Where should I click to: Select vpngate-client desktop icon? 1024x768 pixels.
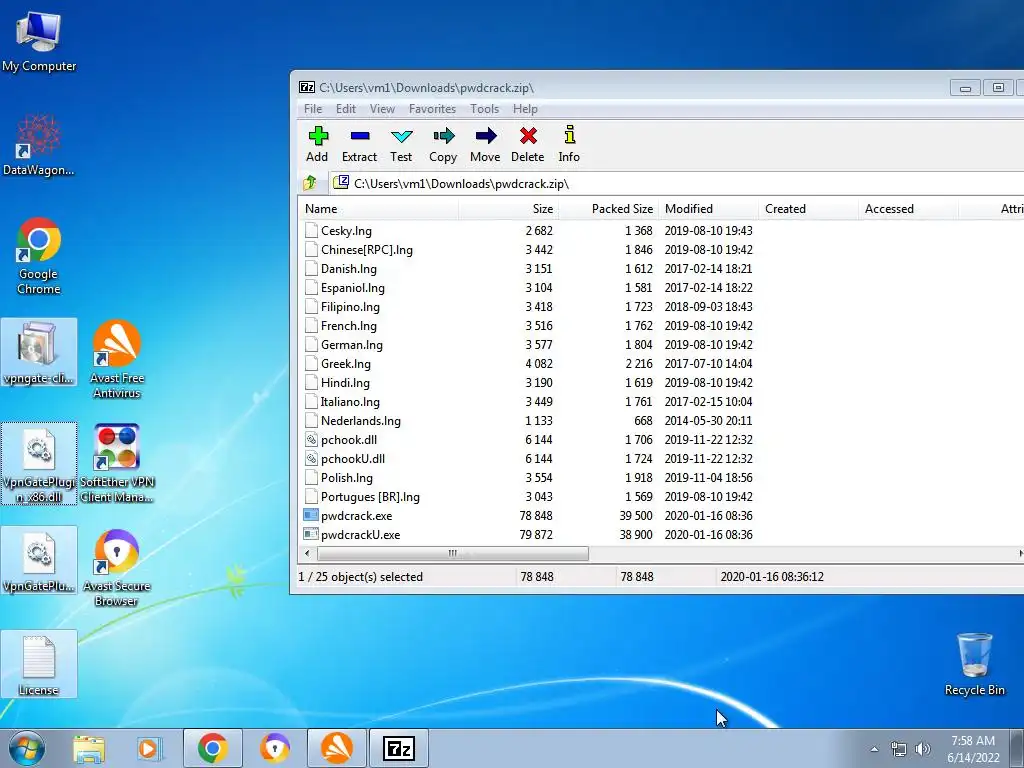tap(39, 353)
